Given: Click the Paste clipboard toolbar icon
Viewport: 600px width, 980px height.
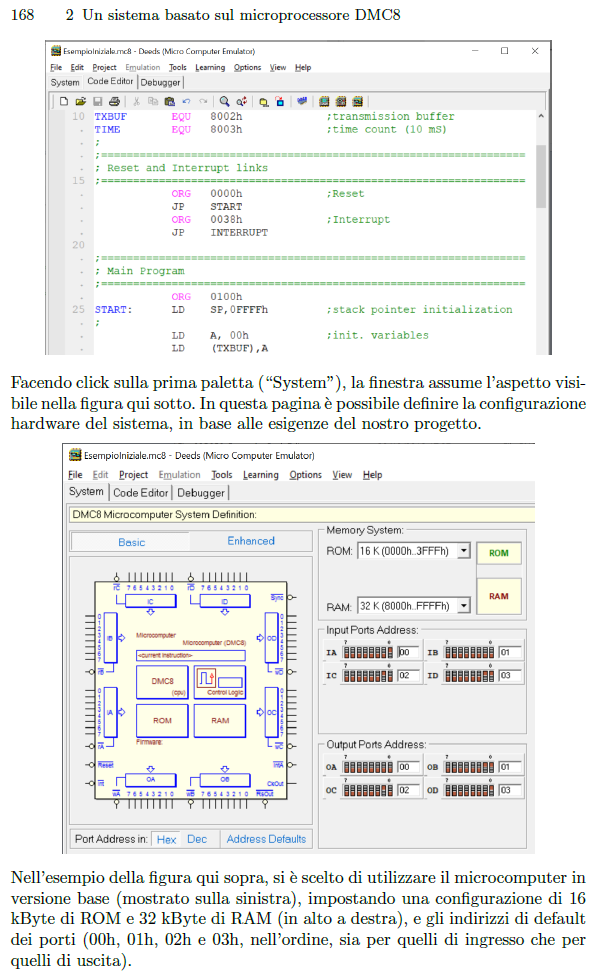Looking at the screenshot, I should coord(169,101).
